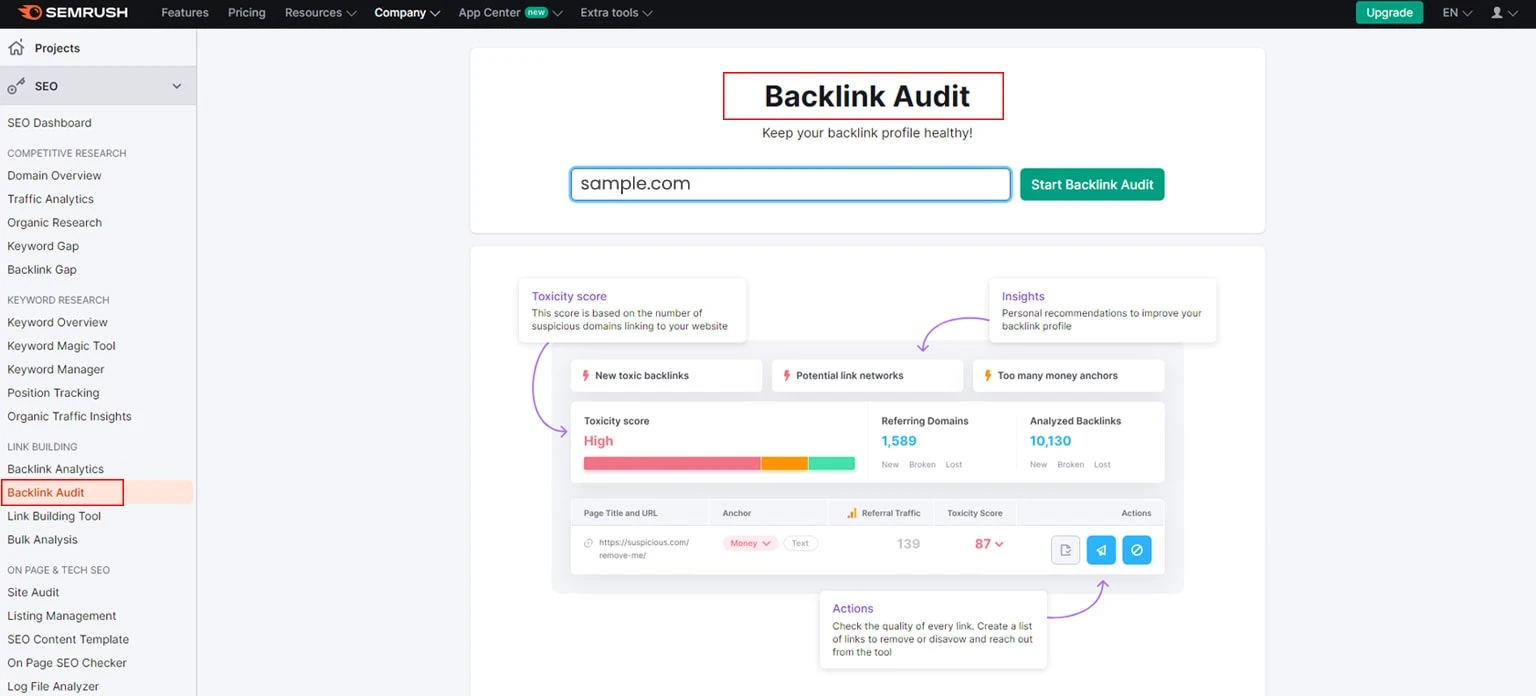Expand the Extra tools menu
This screenshot has height=696, width=1536.
click(616, 13)
